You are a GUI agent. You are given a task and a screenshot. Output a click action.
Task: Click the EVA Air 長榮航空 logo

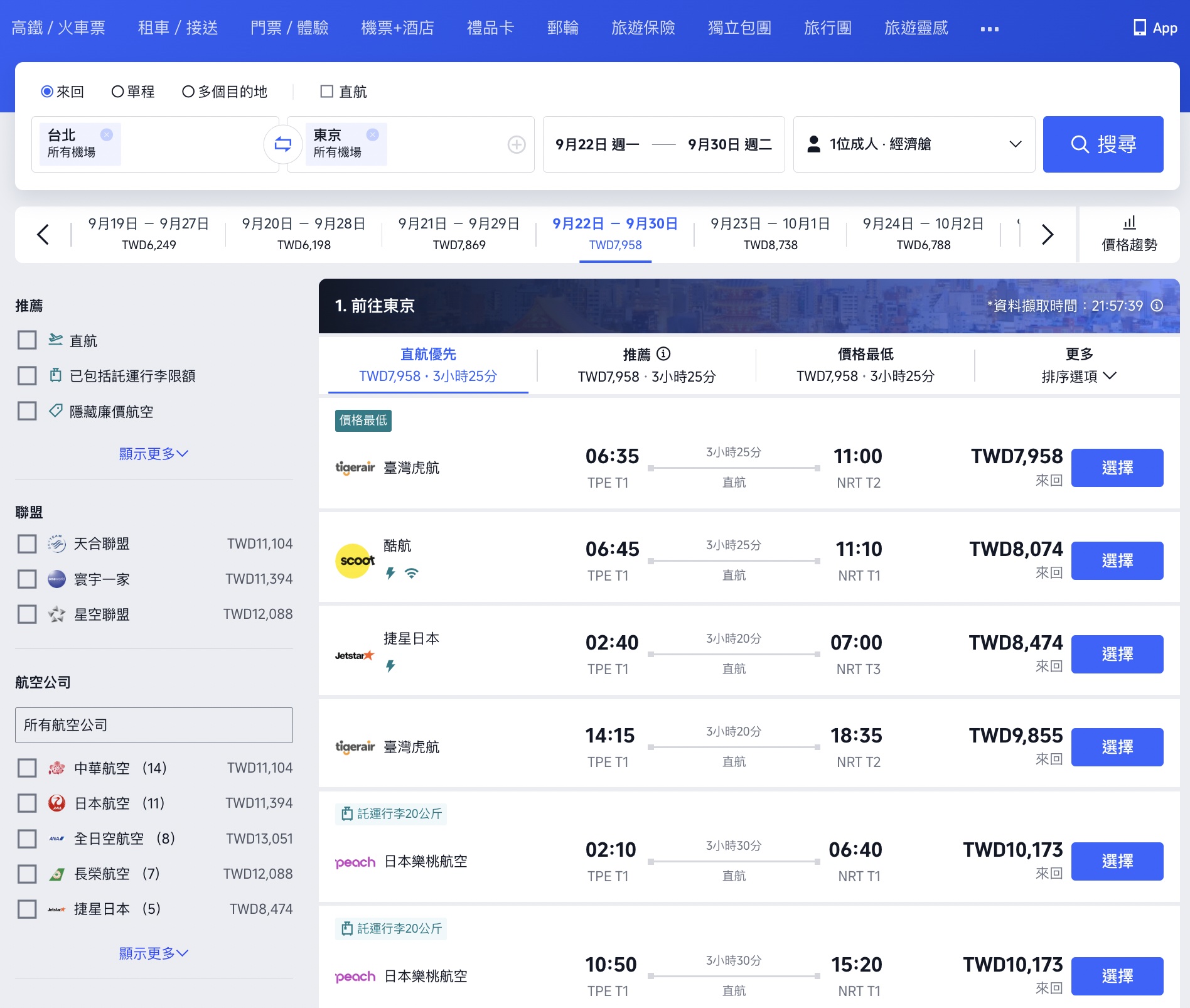[x=56, y=874]
